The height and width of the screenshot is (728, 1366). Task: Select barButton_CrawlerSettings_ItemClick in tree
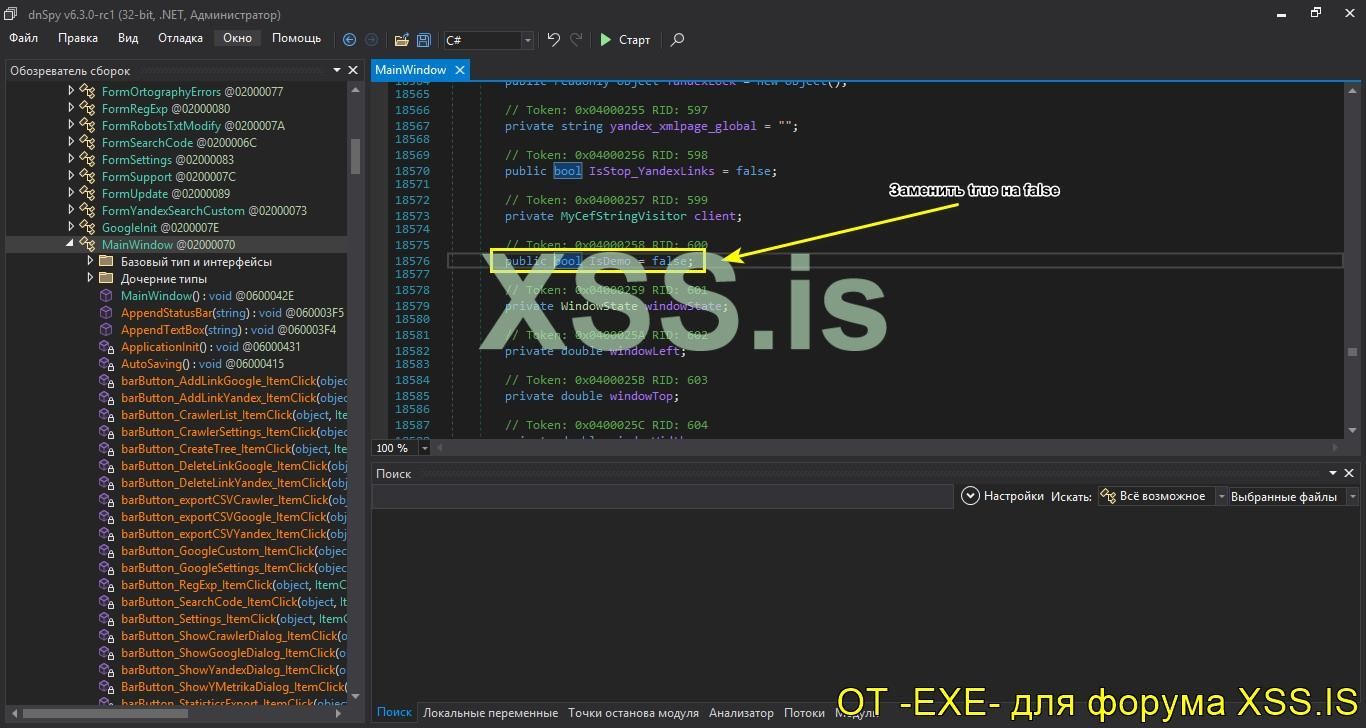point(234,432)
